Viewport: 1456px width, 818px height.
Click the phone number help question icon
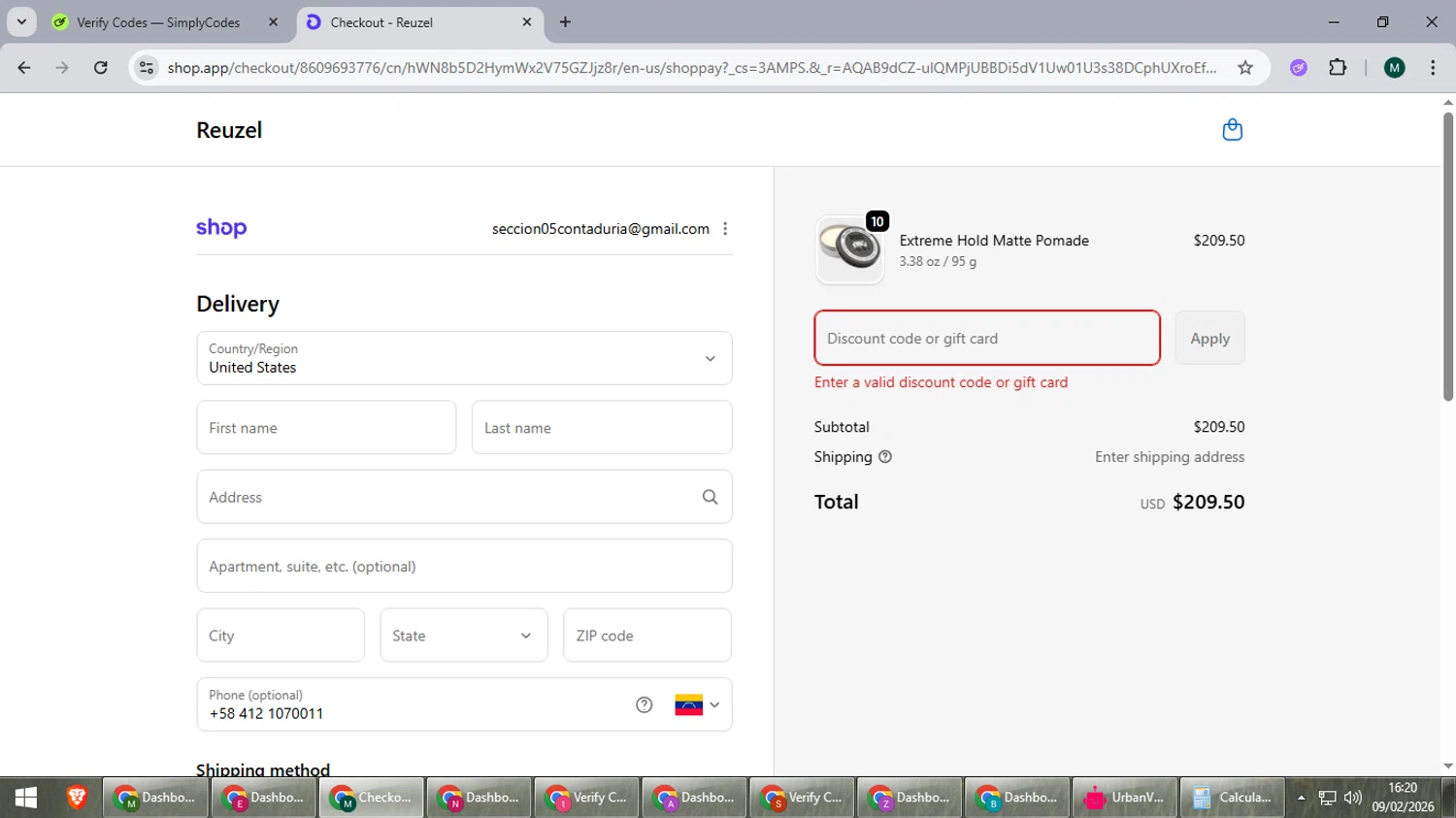coord(644,704)
